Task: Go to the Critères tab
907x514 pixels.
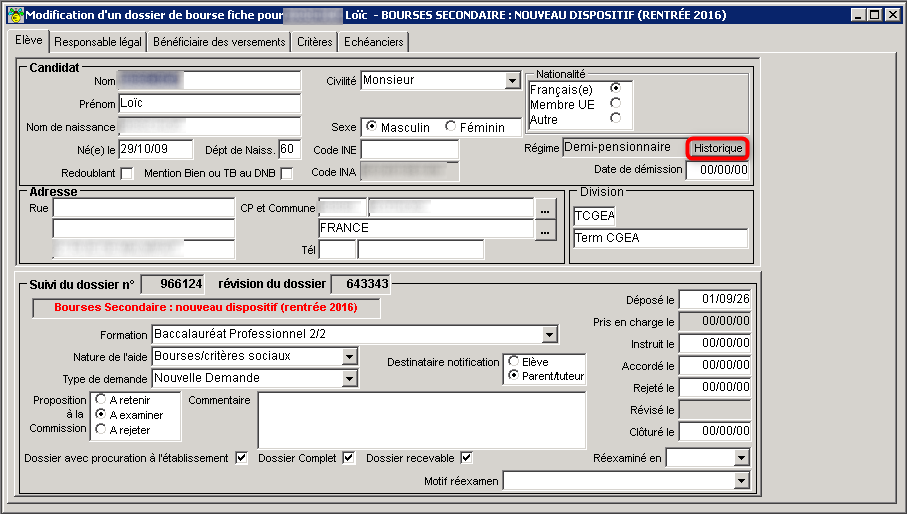Action: coord(315,42)
